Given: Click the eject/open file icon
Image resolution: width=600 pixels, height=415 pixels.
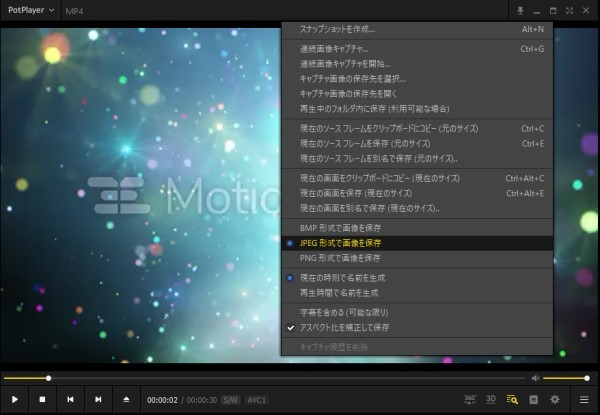Looking at the screenshot, I should point(126,399).
